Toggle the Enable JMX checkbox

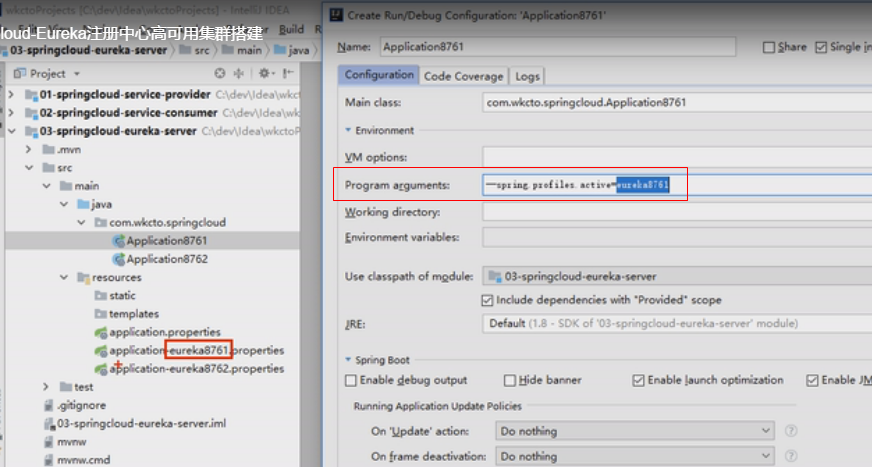812,380
